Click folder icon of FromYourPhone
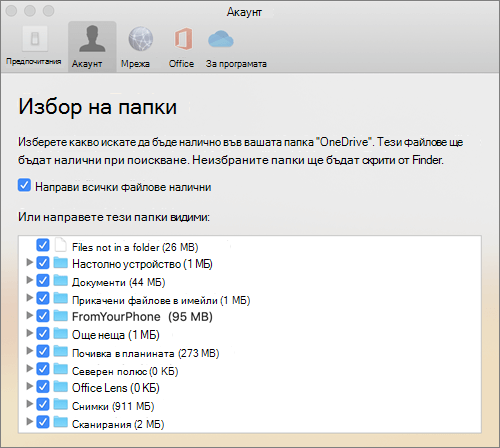Image resolution: width=500 pixels, height=448 pixels. pyautogui.click(x=61, y=316)
